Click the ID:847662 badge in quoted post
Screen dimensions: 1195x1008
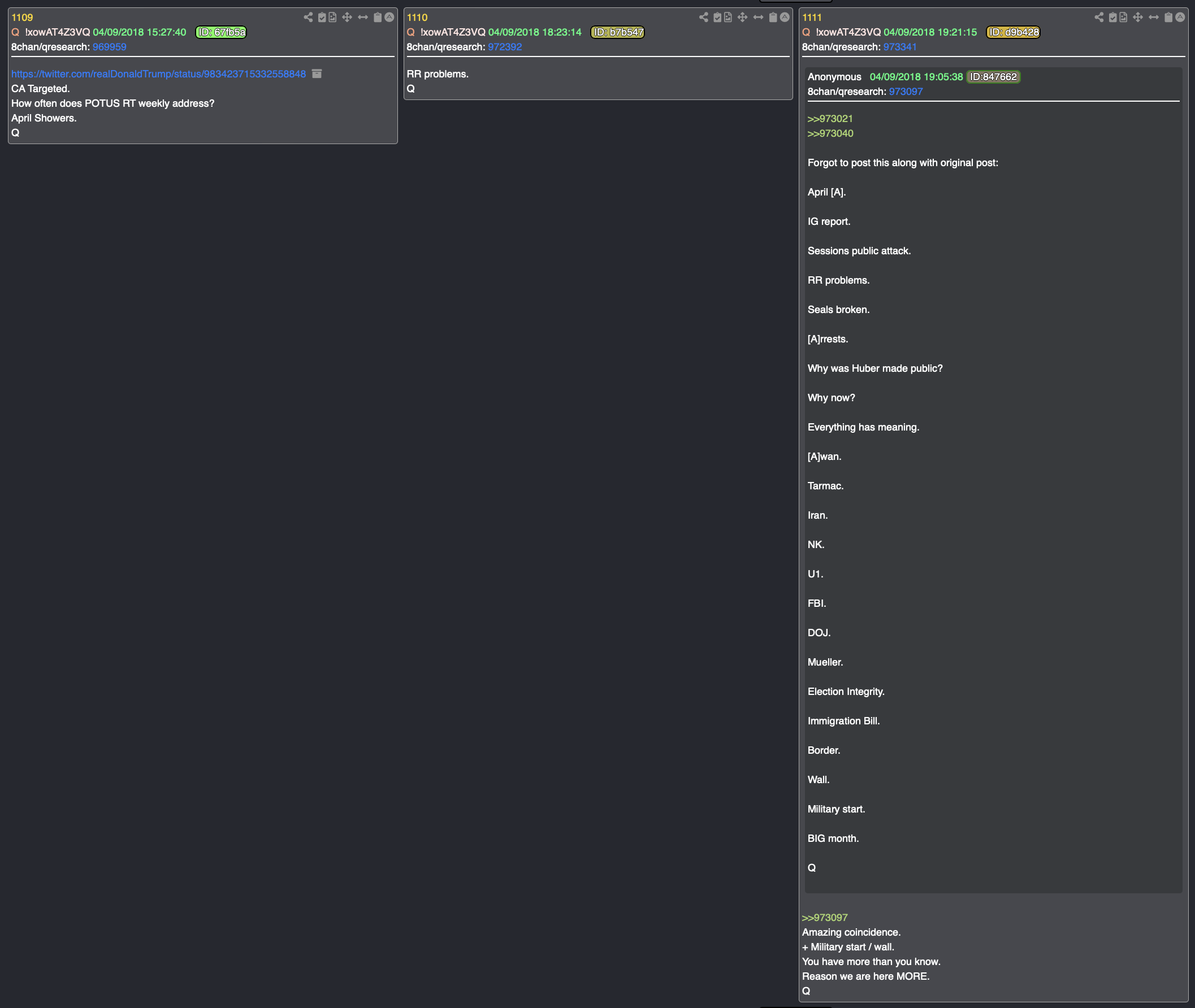click(994, 77)
